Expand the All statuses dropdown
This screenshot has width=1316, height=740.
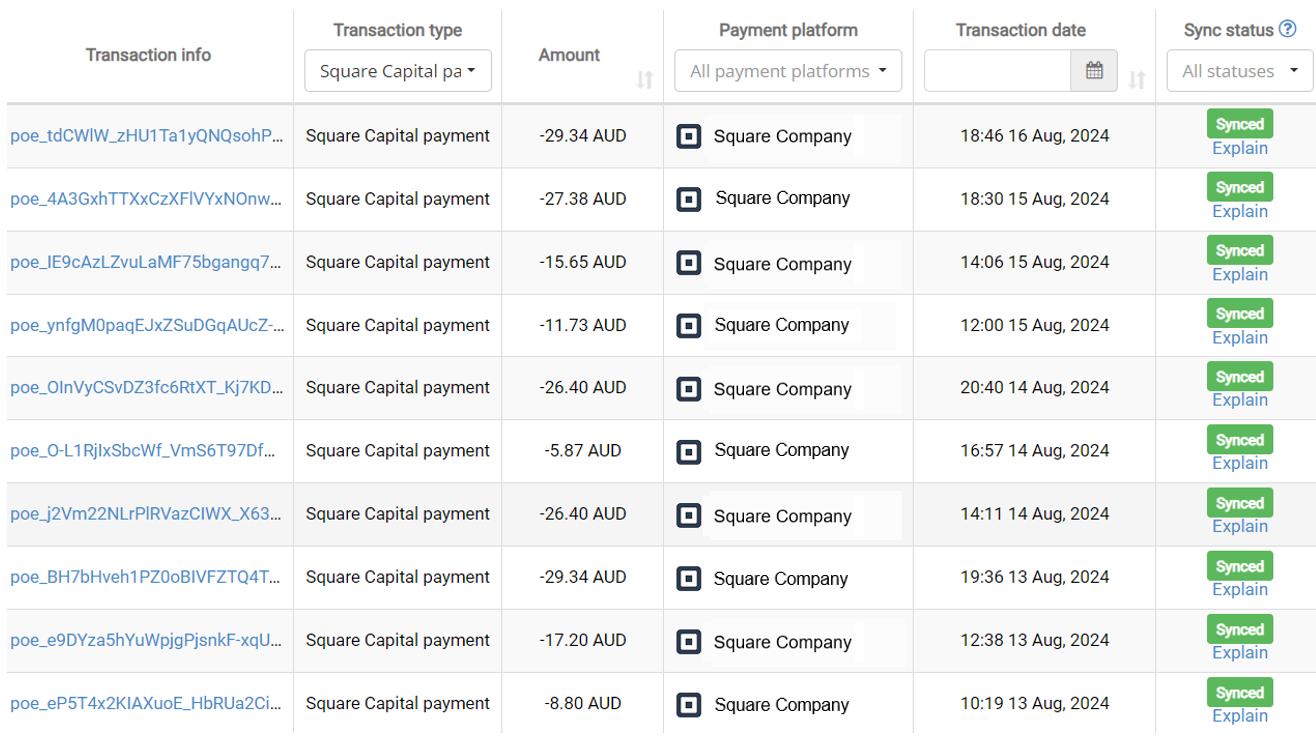point(1239,70)
